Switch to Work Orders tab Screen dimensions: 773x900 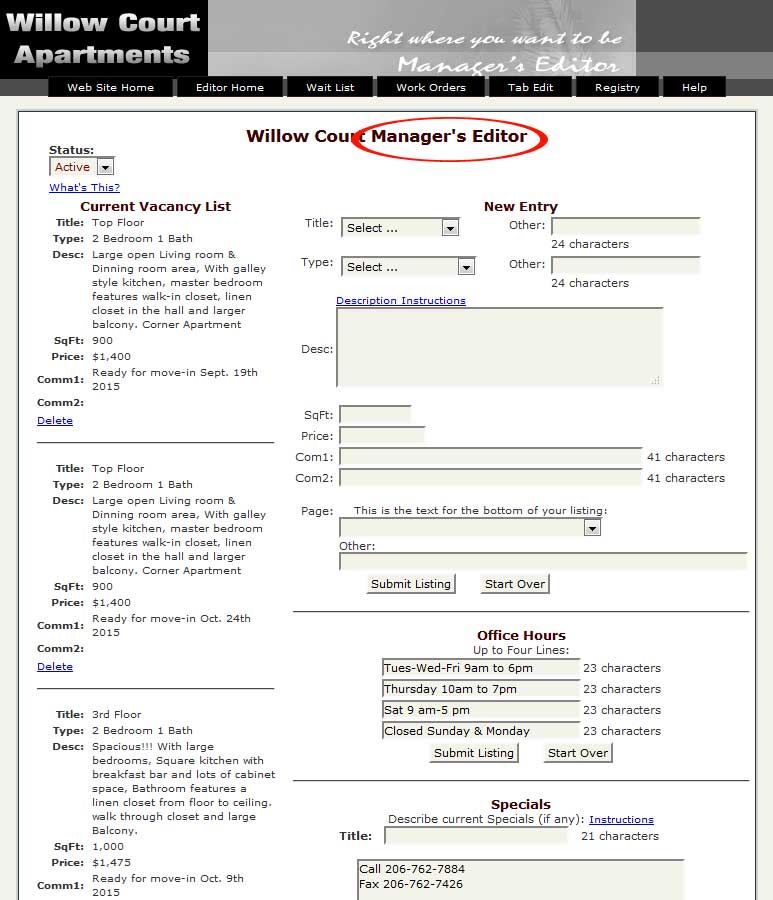[430, 87]
